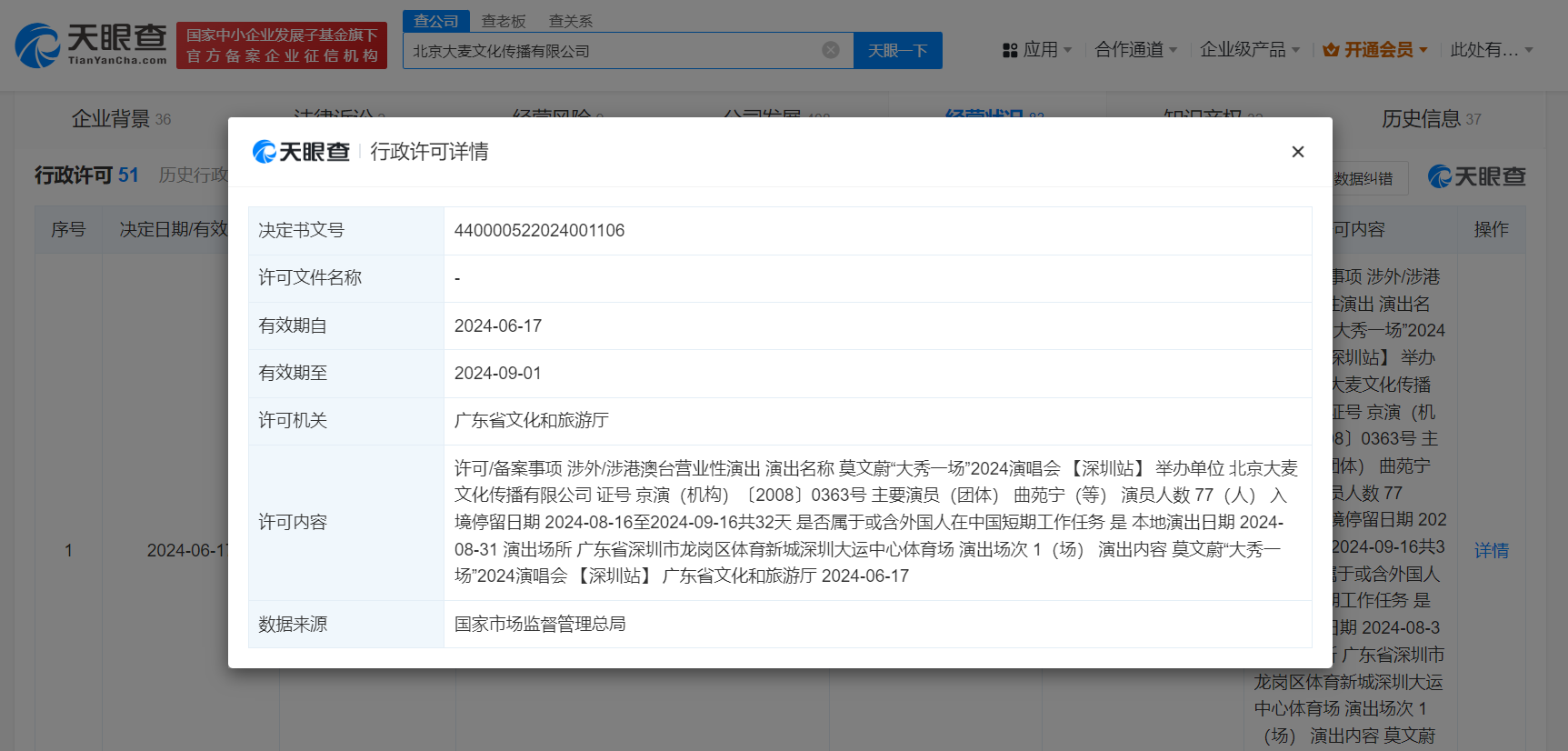Open the 企业背景 section tab
This screenshot has height=751, width=1568.
click(121, 119)
